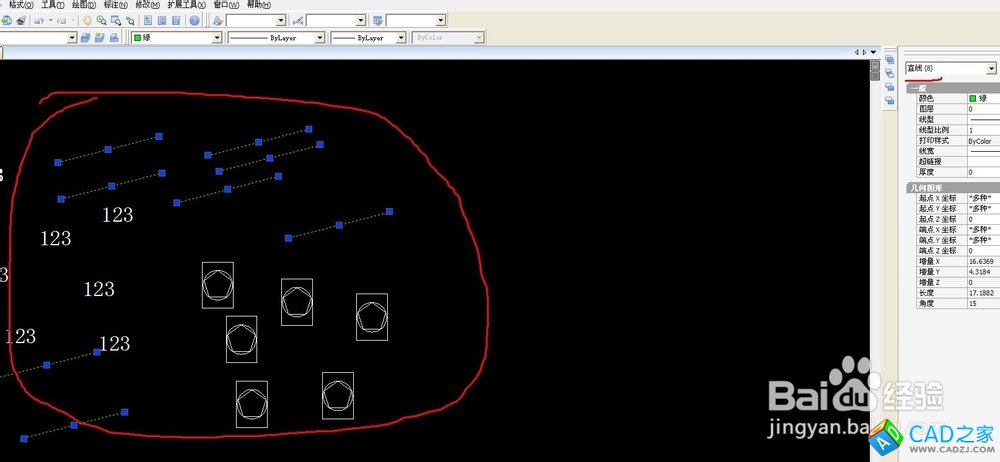
Task: Open the color dropdown showing 绿
Action: tap(176, 38)
